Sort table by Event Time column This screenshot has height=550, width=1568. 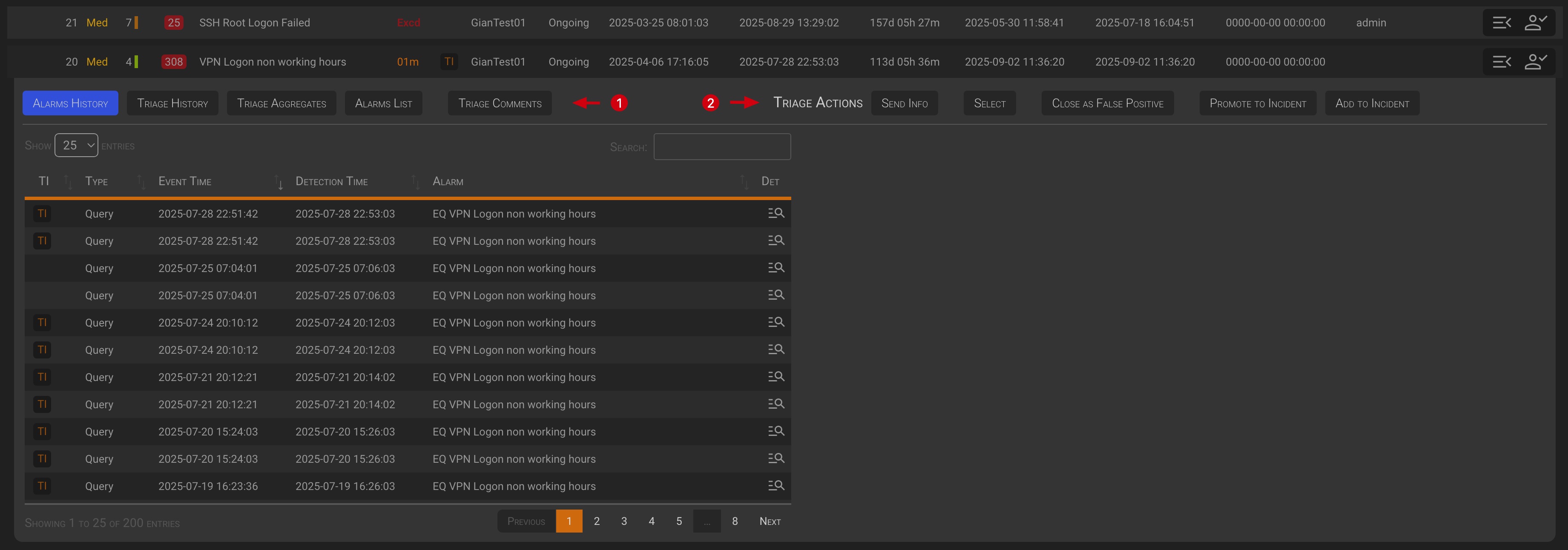click(184, 181)
